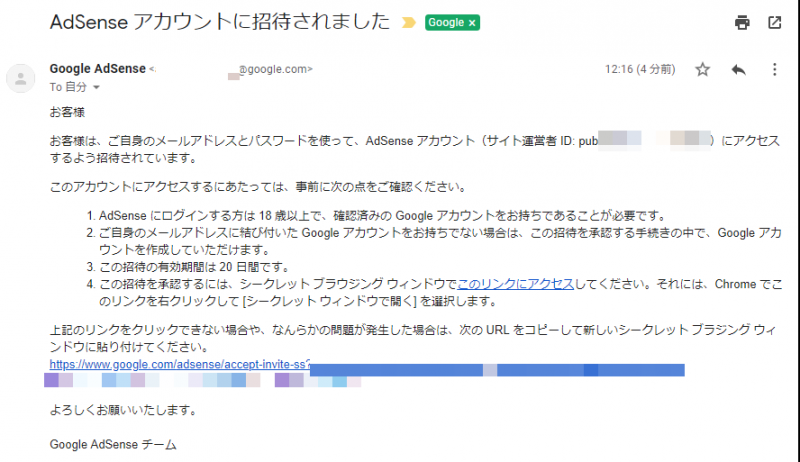Open the three-dot more options menu

pyautogui.click(x=774, y=69)
